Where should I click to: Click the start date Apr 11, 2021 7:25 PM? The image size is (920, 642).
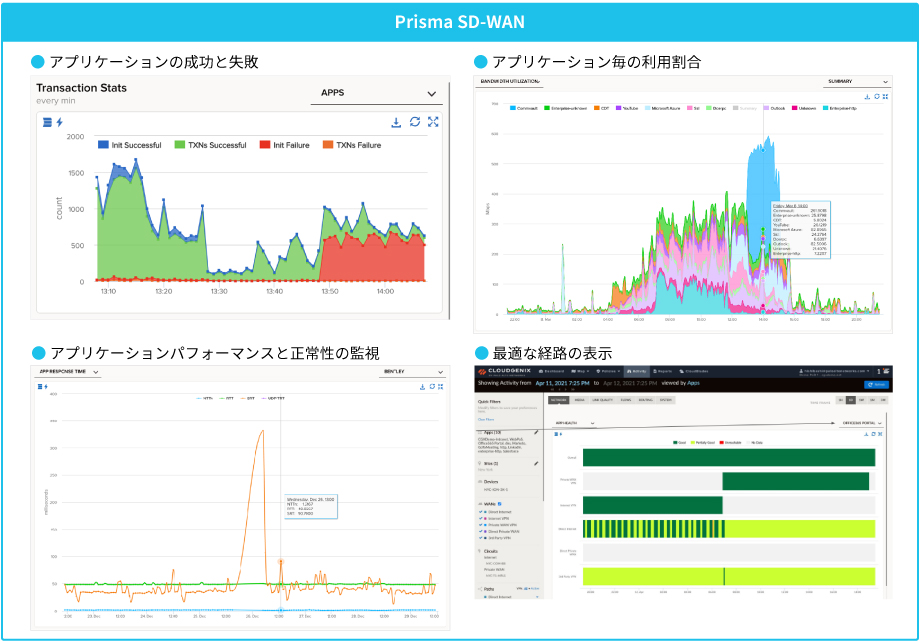pos(562,383)
